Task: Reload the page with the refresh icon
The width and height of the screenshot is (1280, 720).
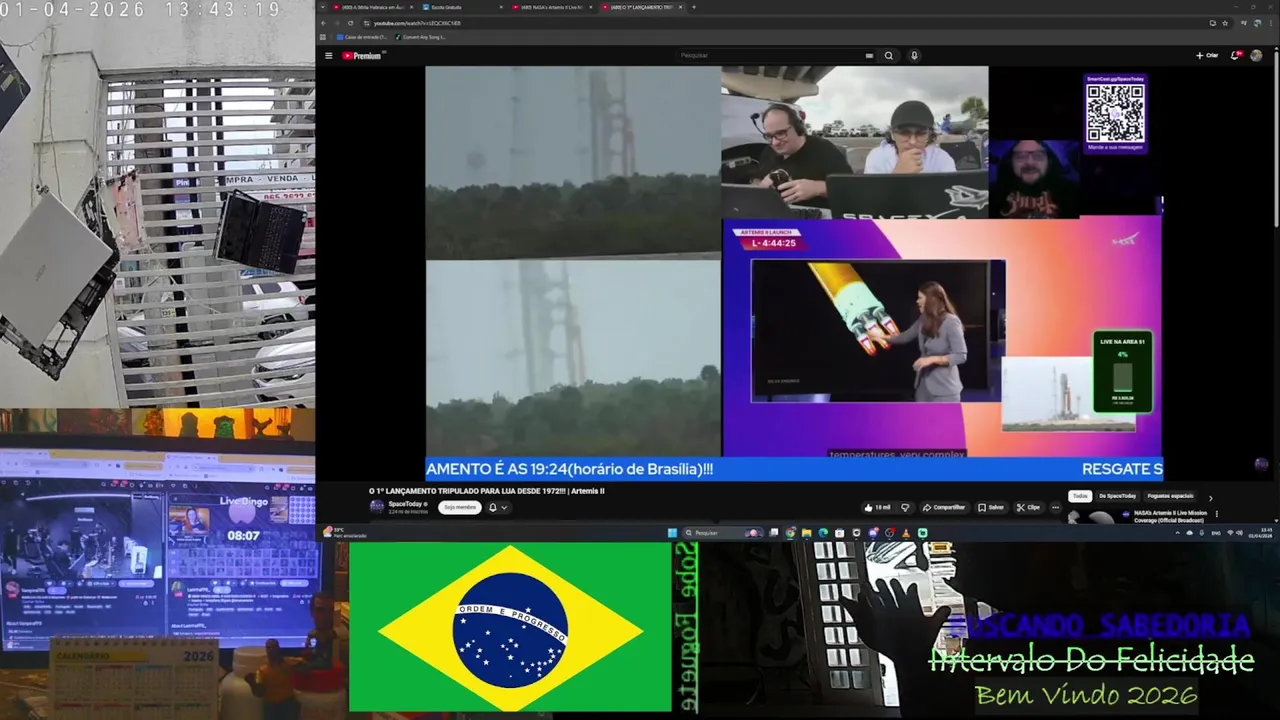Action: pyautogui.click(x=350, y=23)
